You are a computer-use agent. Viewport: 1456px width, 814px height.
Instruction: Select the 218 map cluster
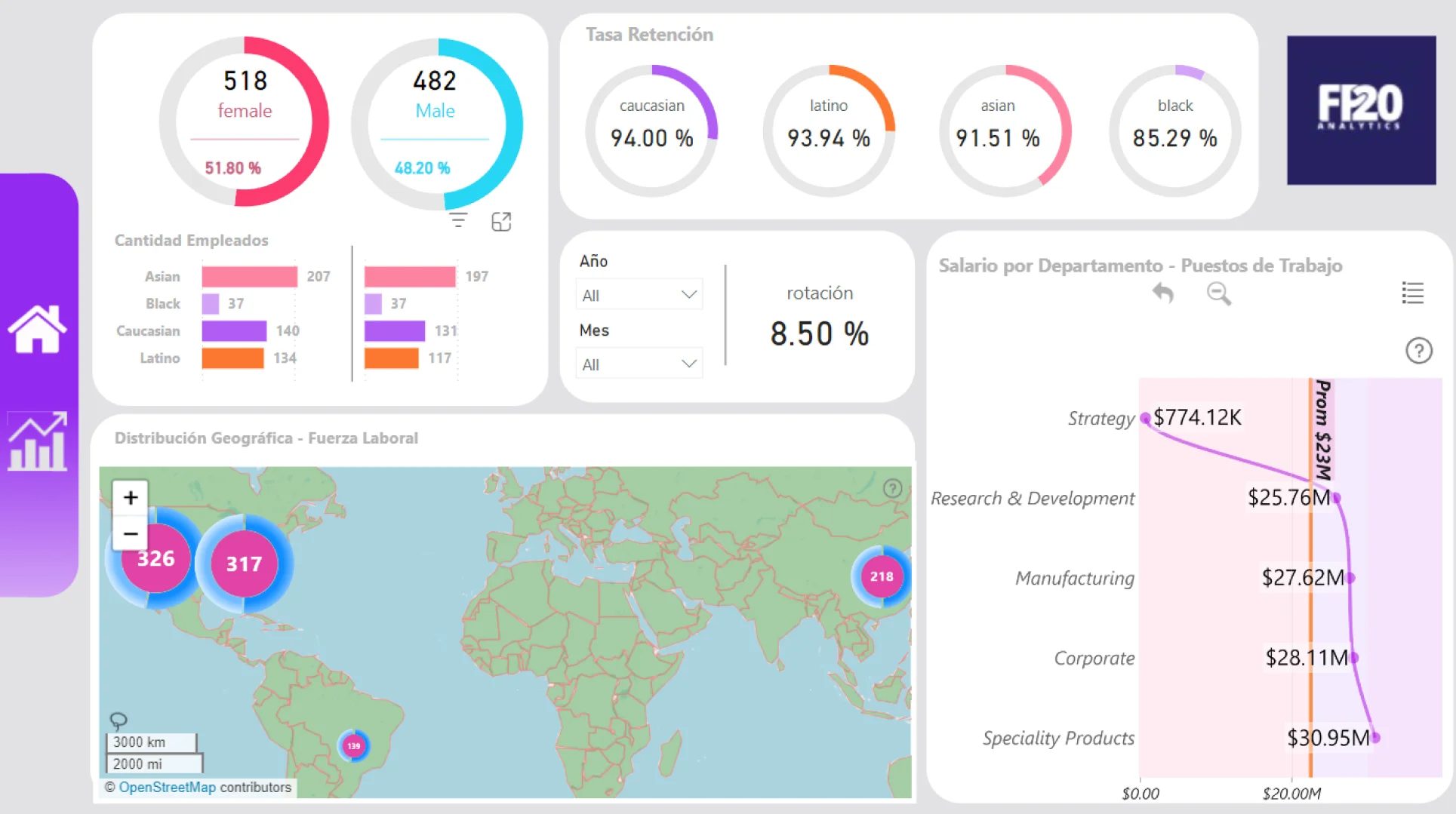pyautogui.click(x=881, y=576)
